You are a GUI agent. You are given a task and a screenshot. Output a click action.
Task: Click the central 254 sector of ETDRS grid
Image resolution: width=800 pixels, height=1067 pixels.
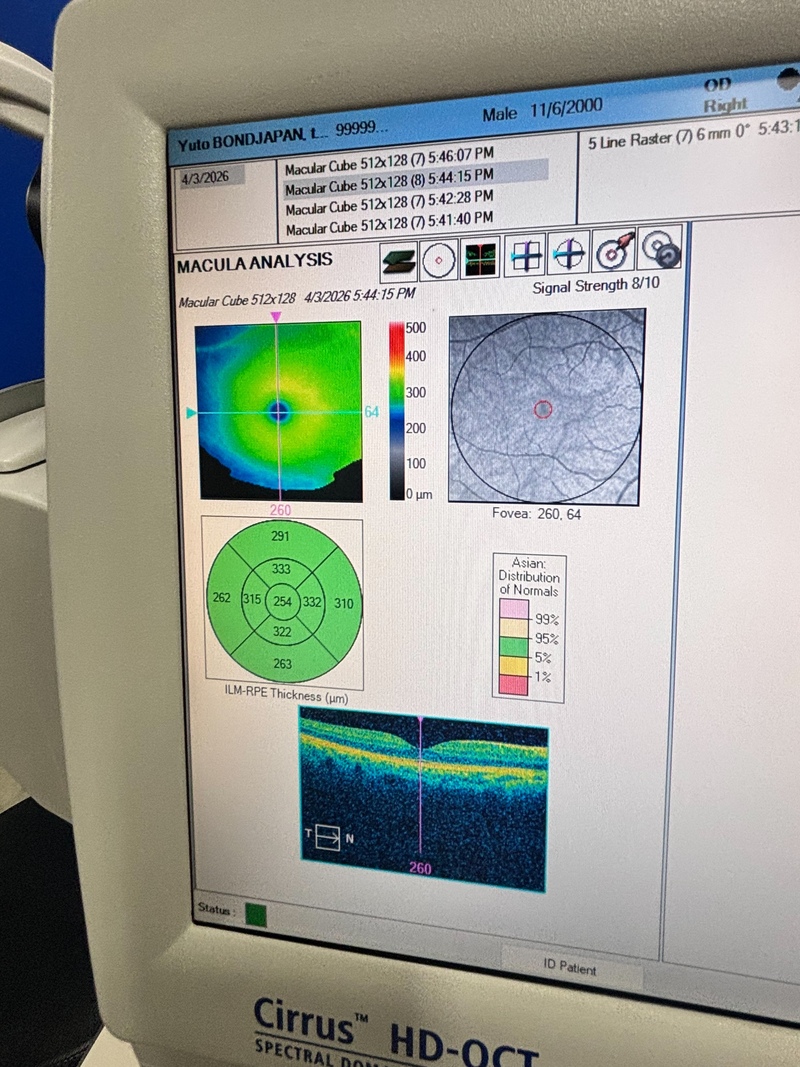(x=283, y=600)
